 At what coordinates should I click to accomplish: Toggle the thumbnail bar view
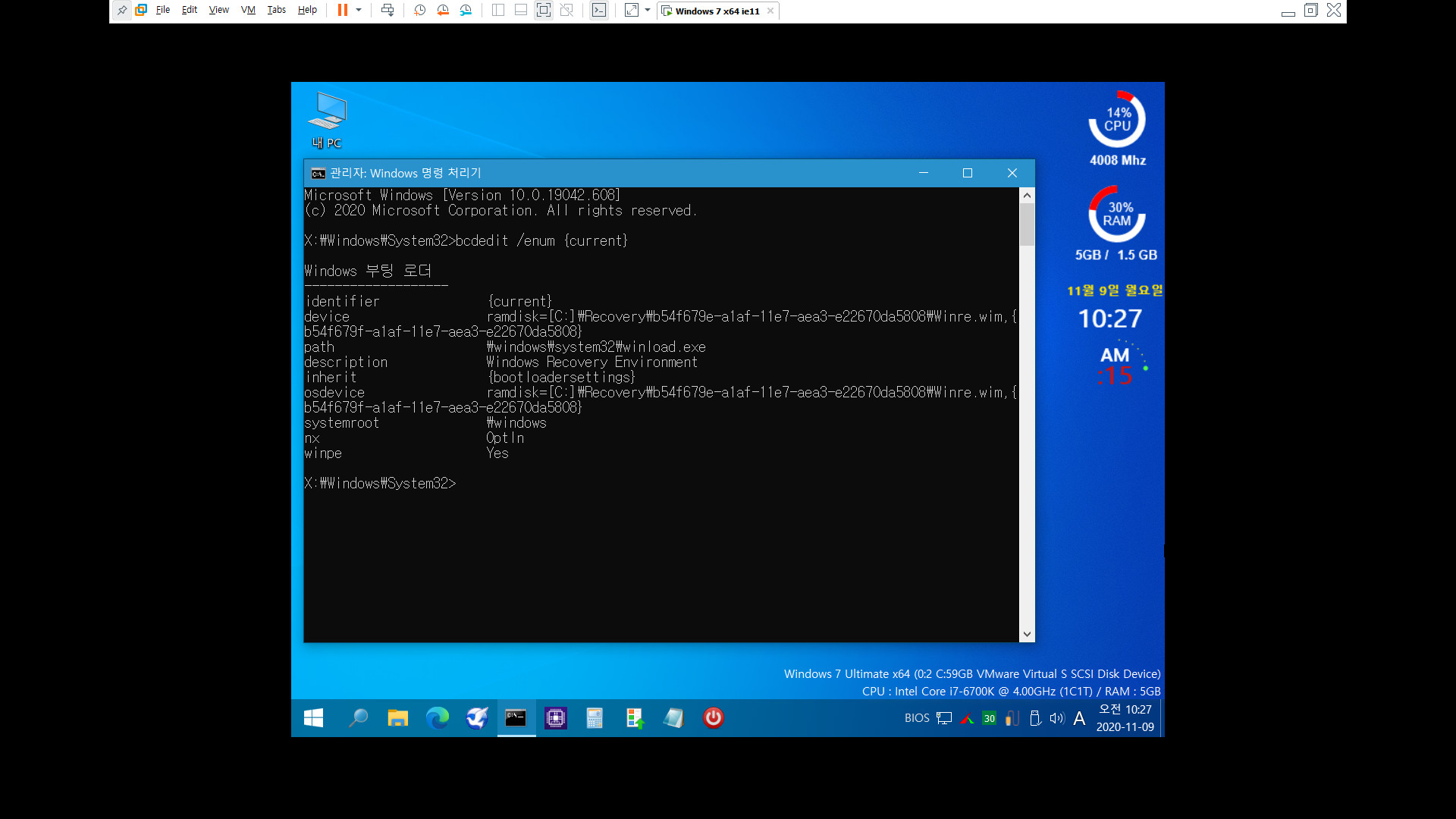tap(521, 11)
